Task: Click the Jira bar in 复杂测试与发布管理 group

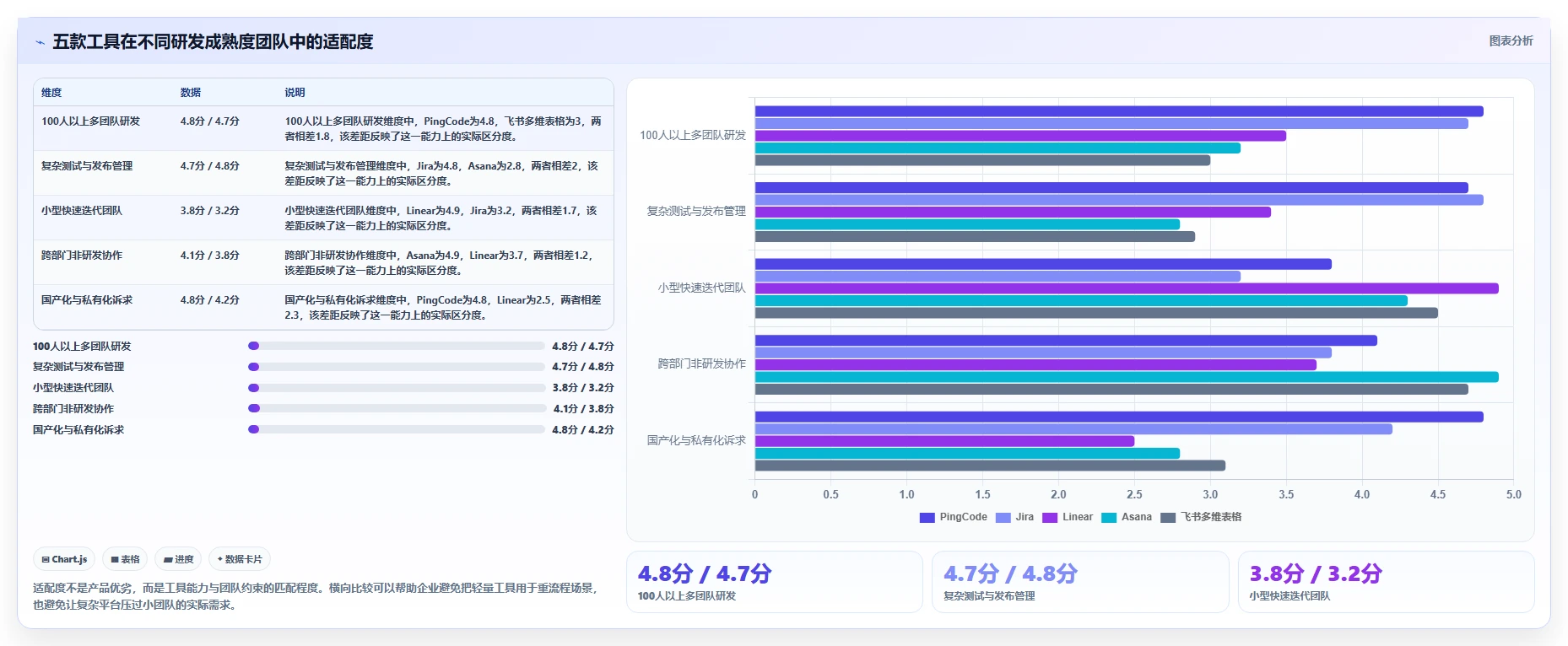Action: [1119, 200]
